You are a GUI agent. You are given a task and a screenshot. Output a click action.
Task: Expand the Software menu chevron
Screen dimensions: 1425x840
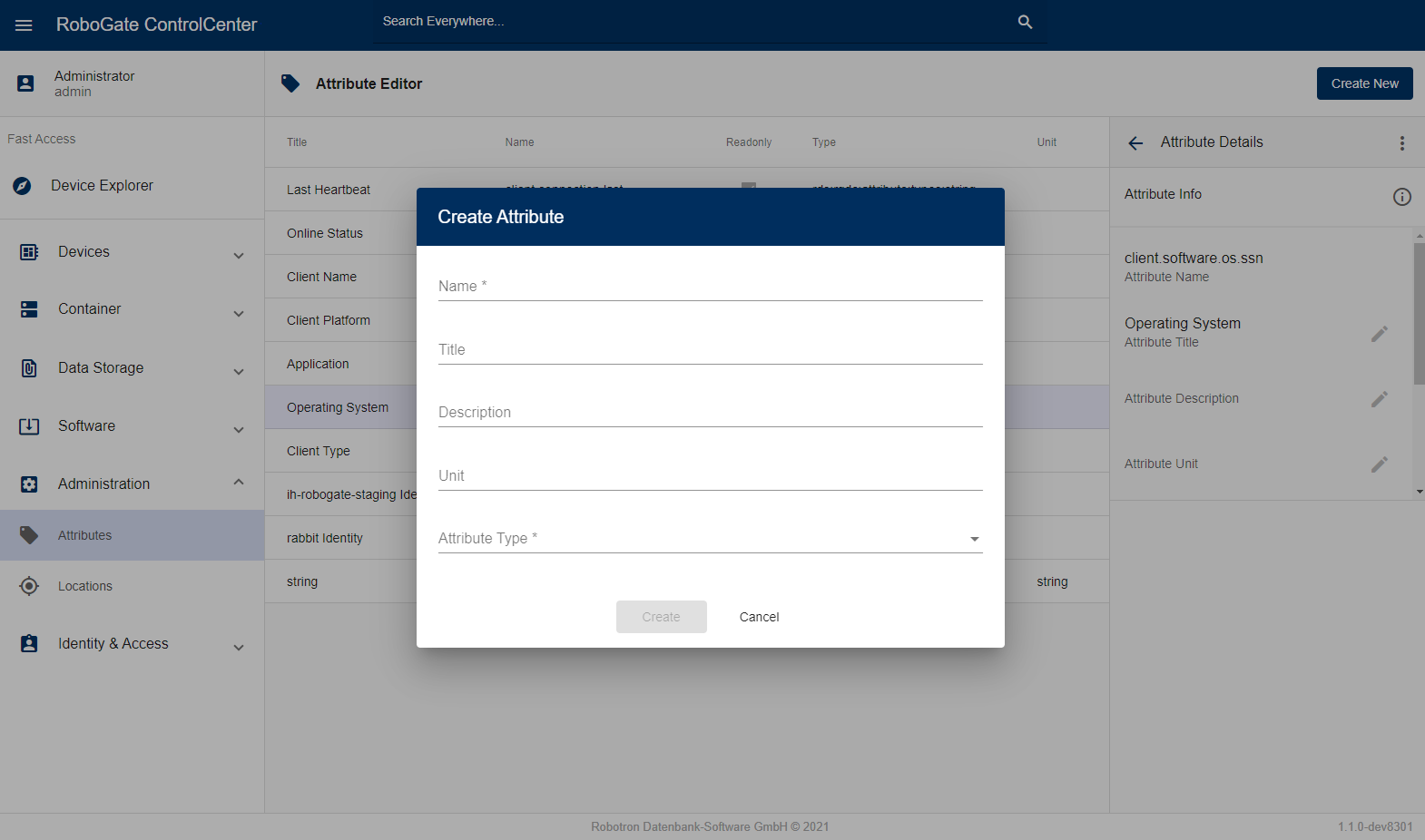239,430
